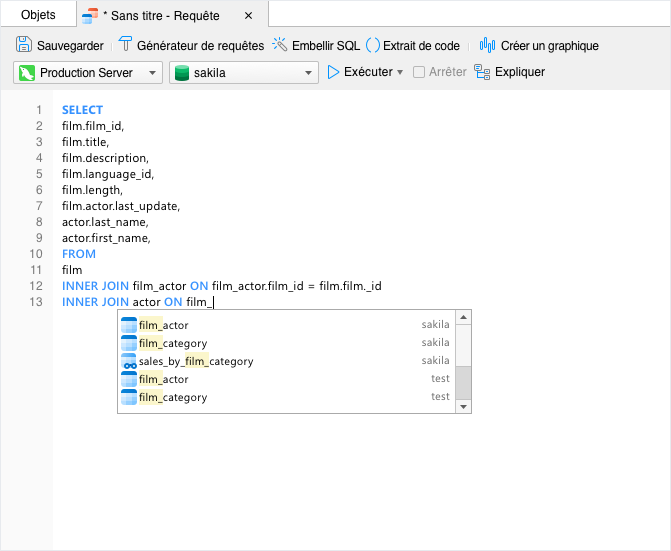Click the test film_actor table icon
The image size is (671, 551).
pyautogui.click(x=129, y=379)
